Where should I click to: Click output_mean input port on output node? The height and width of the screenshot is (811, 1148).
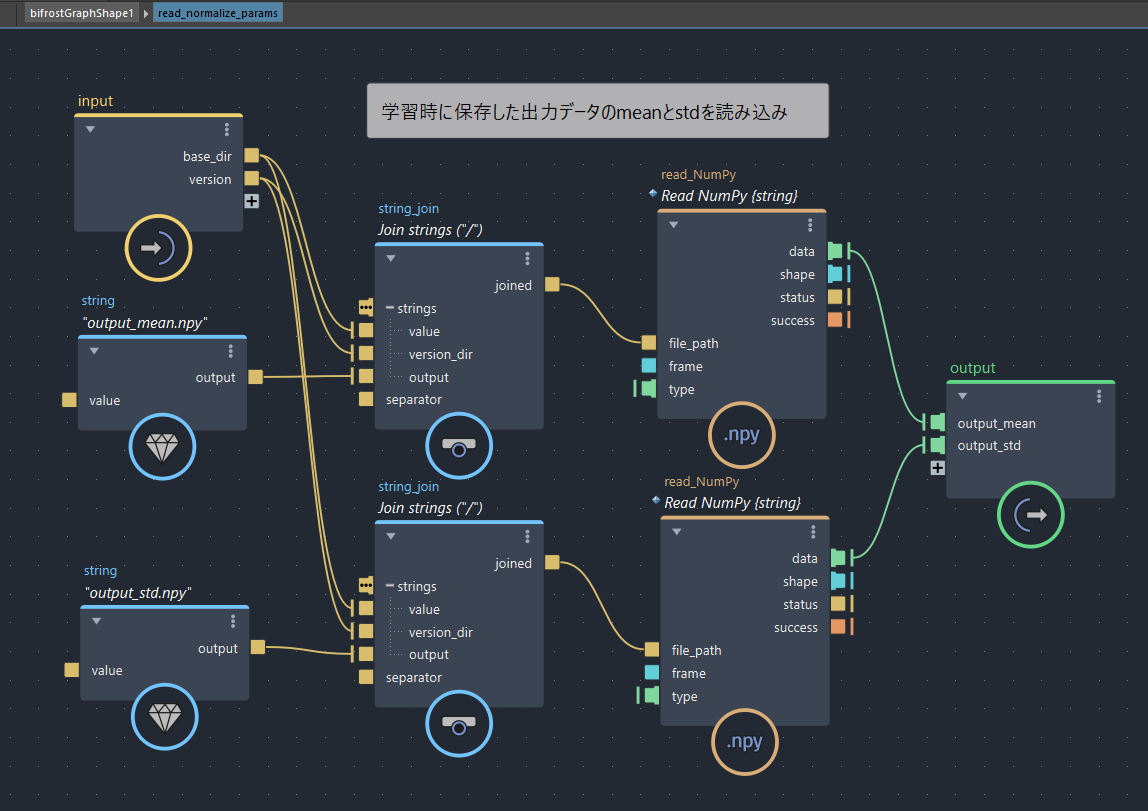click(937, 422)
